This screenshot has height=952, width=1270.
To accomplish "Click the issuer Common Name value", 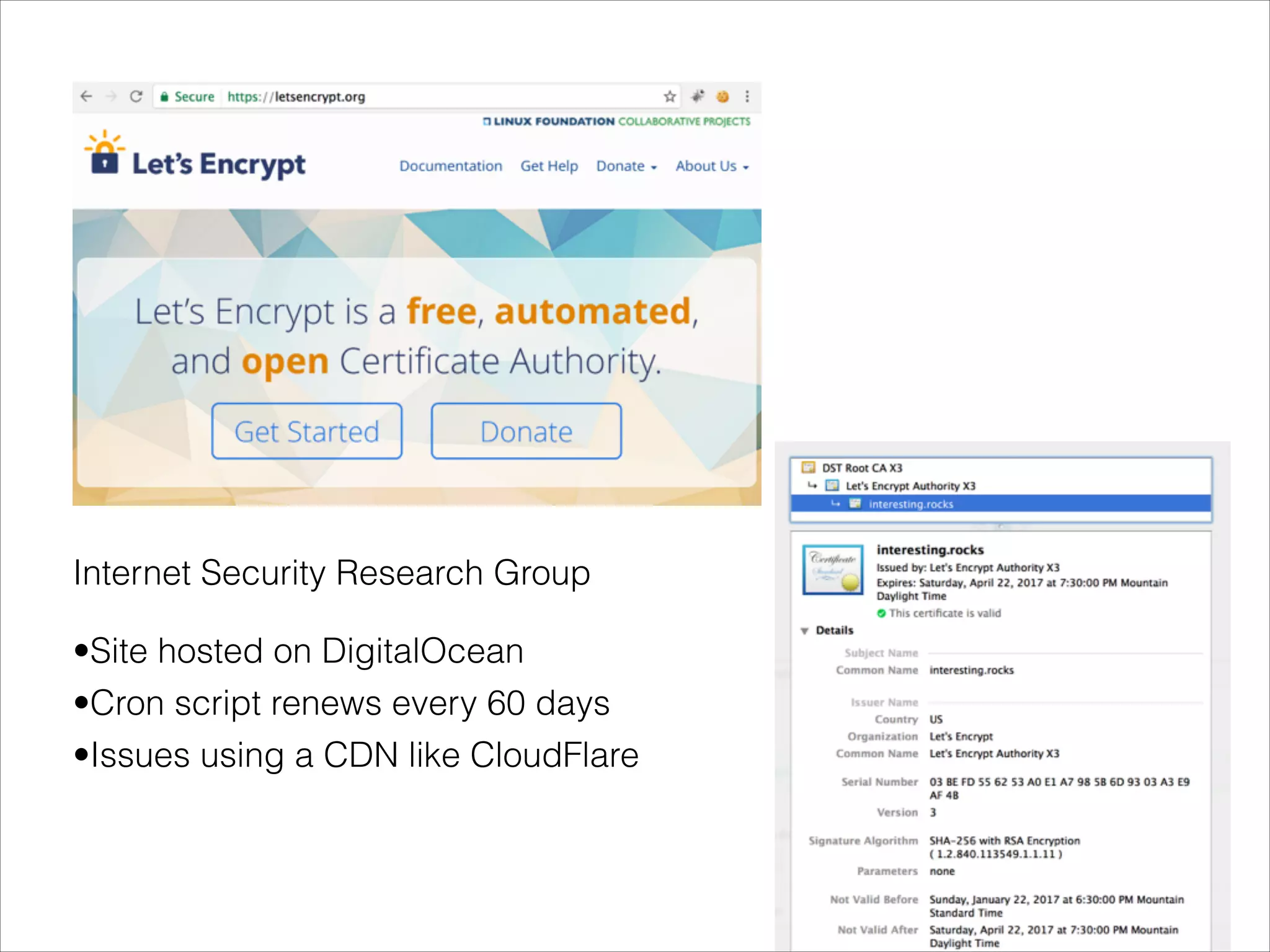I will (x=995, y=754).
